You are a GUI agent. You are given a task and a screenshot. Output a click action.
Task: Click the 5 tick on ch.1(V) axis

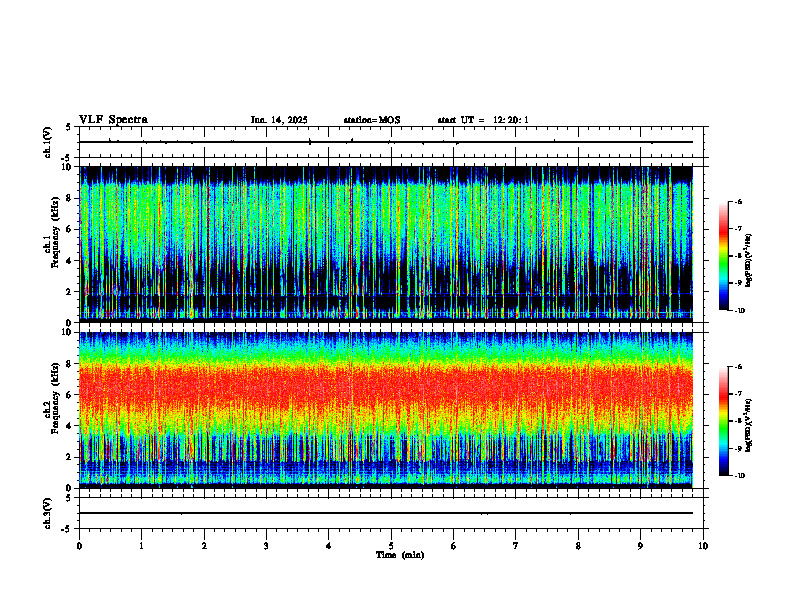[x=69, y=127]
